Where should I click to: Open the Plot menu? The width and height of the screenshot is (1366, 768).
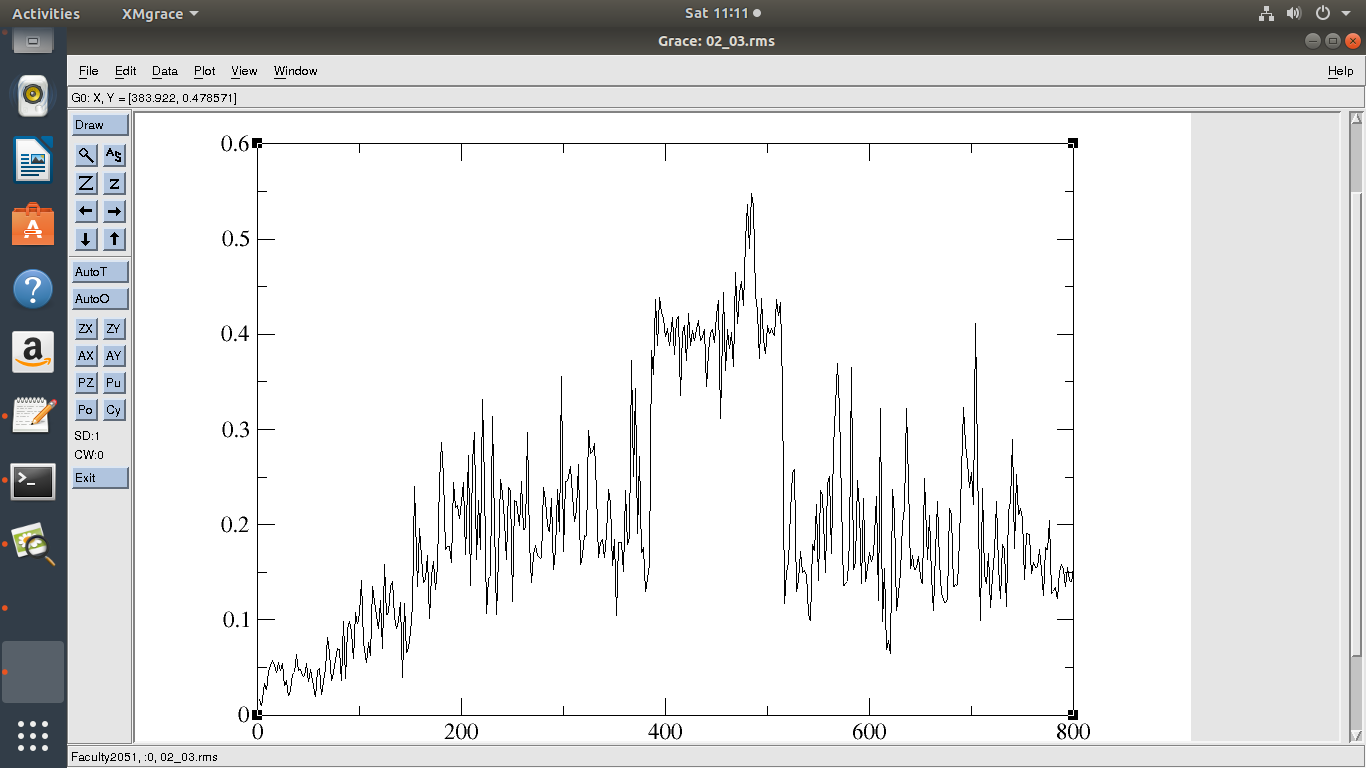204,71
